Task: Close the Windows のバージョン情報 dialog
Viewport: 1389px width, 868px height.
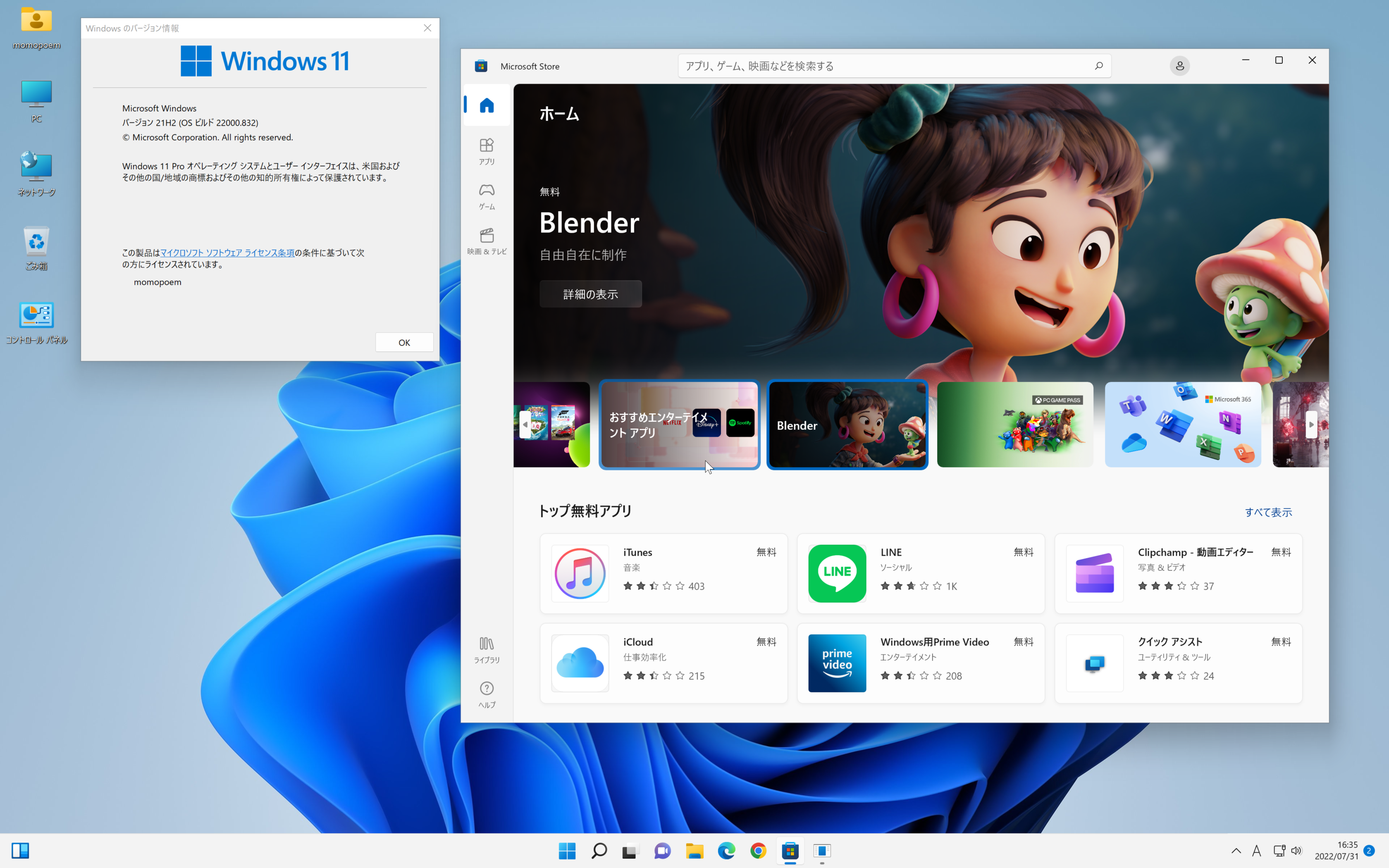Action: tap(427, 28)
